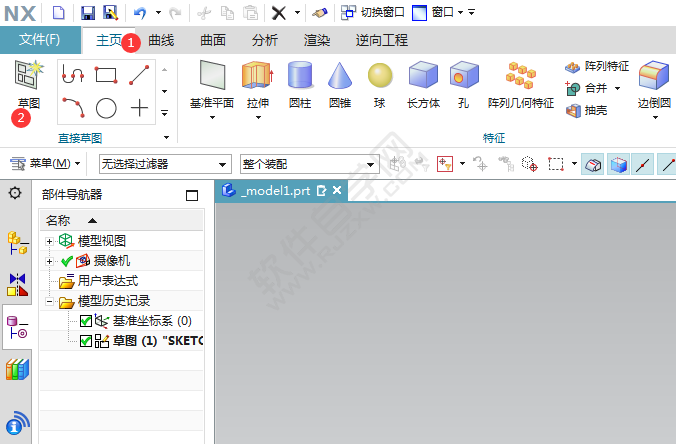Click the navigator settings gear icon
676x444 pixels.
point(15,193)
